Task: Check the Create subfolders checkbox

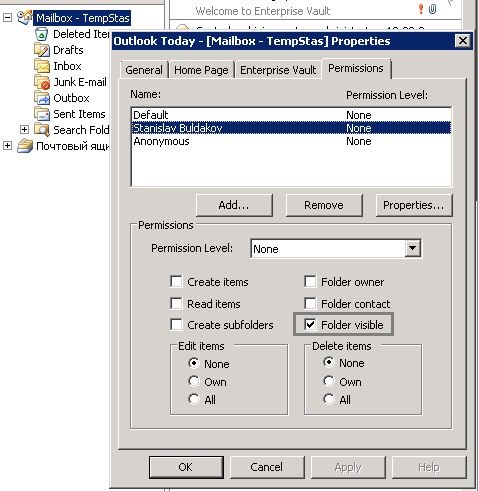Action: [176, 325]
